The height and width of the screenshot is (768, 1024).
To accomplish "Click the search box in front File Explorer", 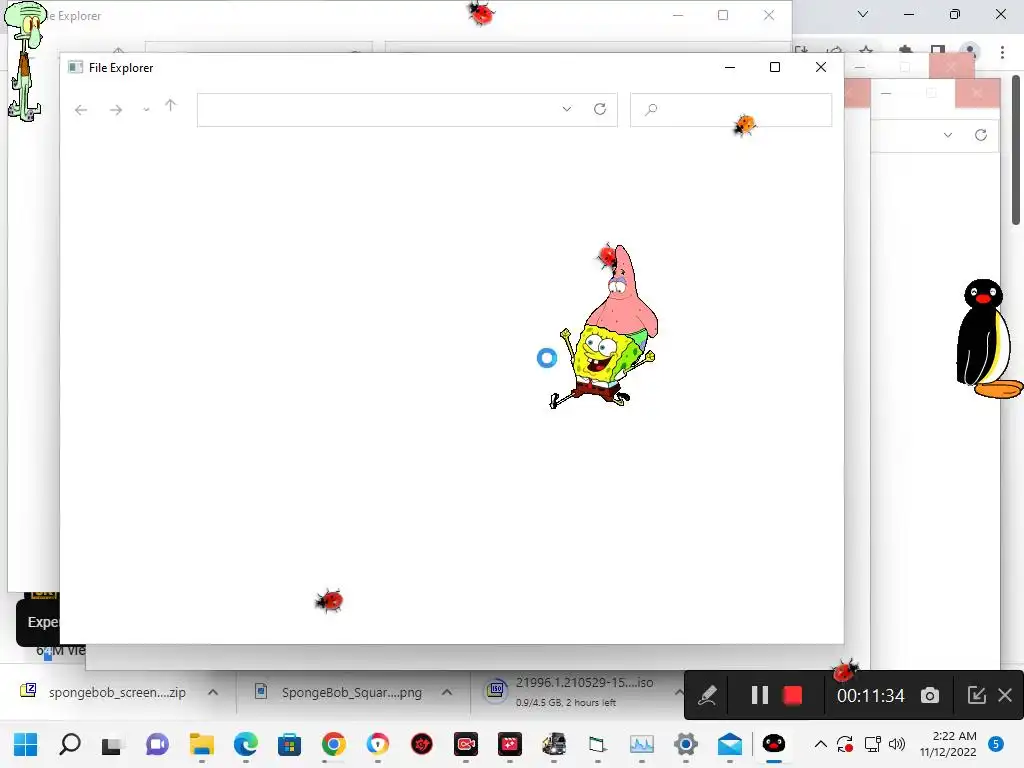I will point(731,110).
